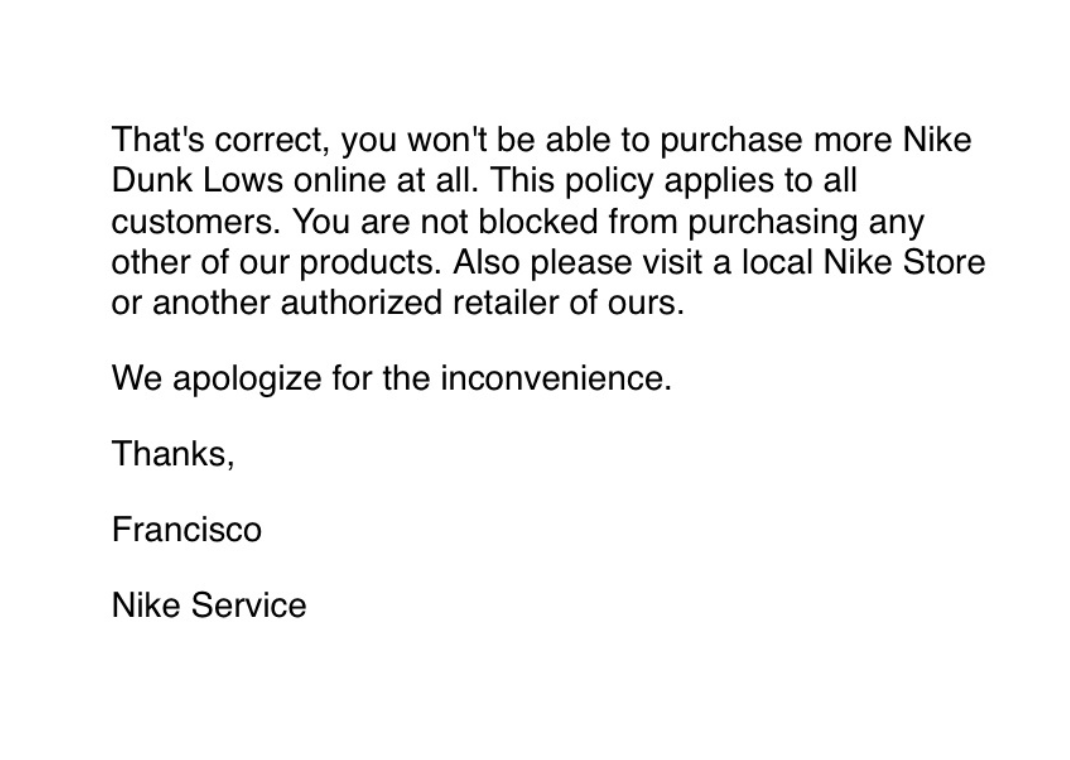
Task: Click the words "Dunk Lows"
Action: click(x=198, y=180)
